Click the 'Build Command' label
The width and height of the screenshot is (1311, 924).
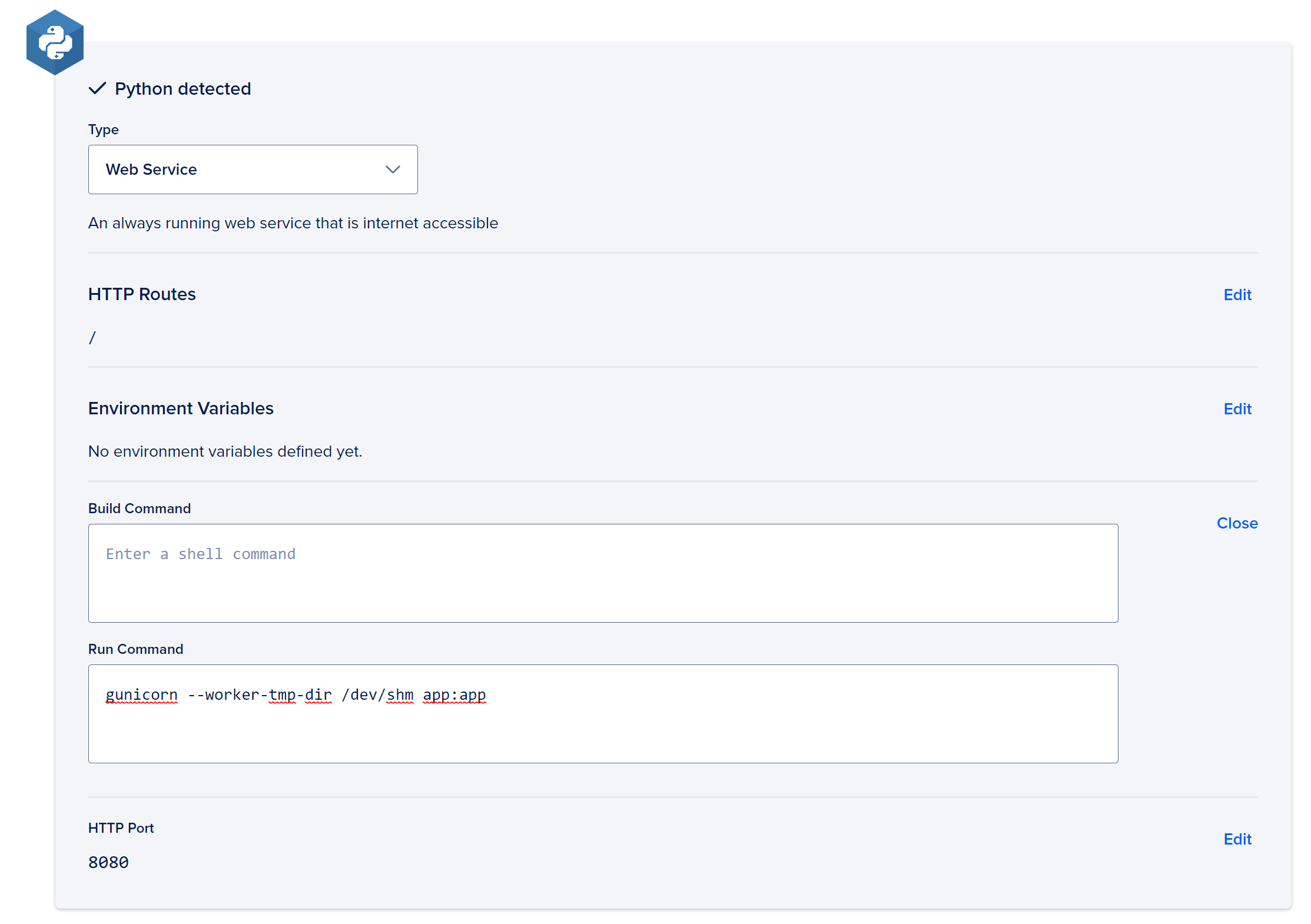coord(140,508)
